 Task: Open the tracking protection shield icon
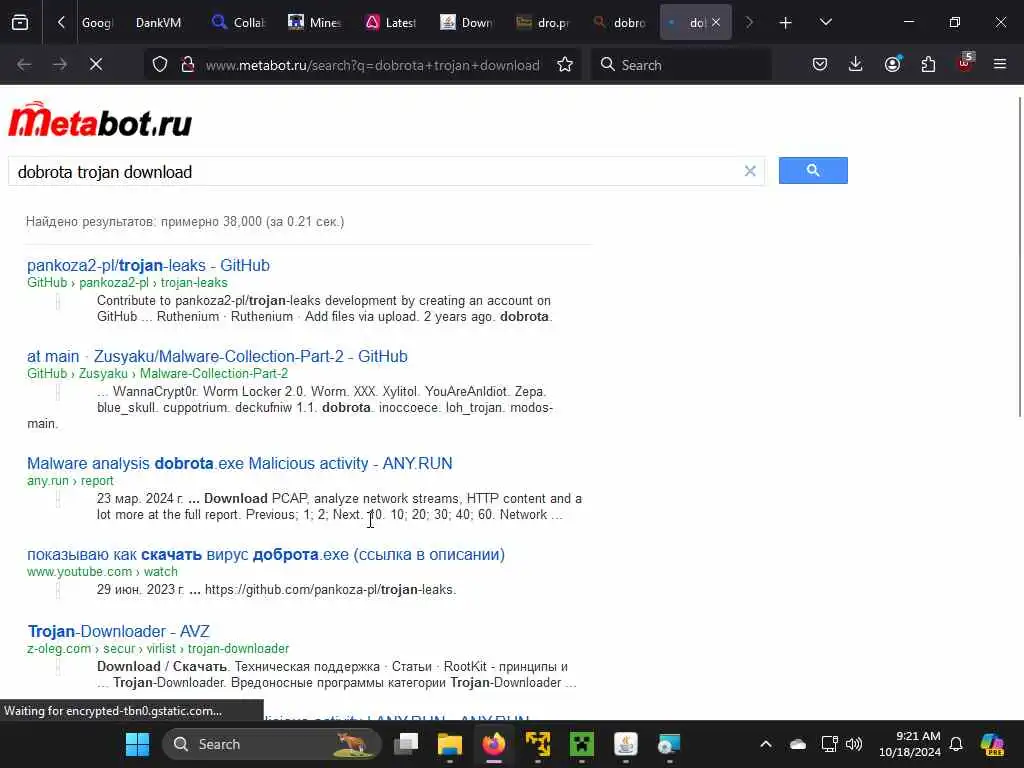tap(160, 65)
